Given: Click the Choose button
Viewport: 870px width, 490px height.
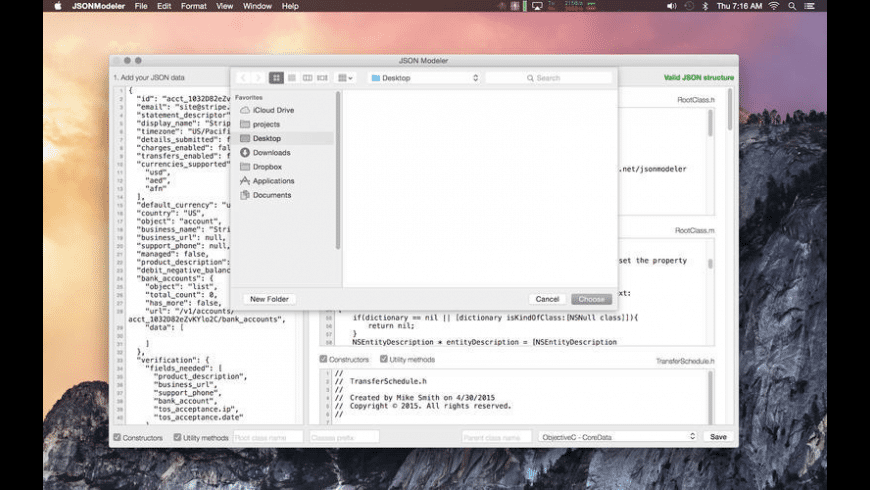Looking at the screenshot, I should pyautogui.click(x=591, y=299).
